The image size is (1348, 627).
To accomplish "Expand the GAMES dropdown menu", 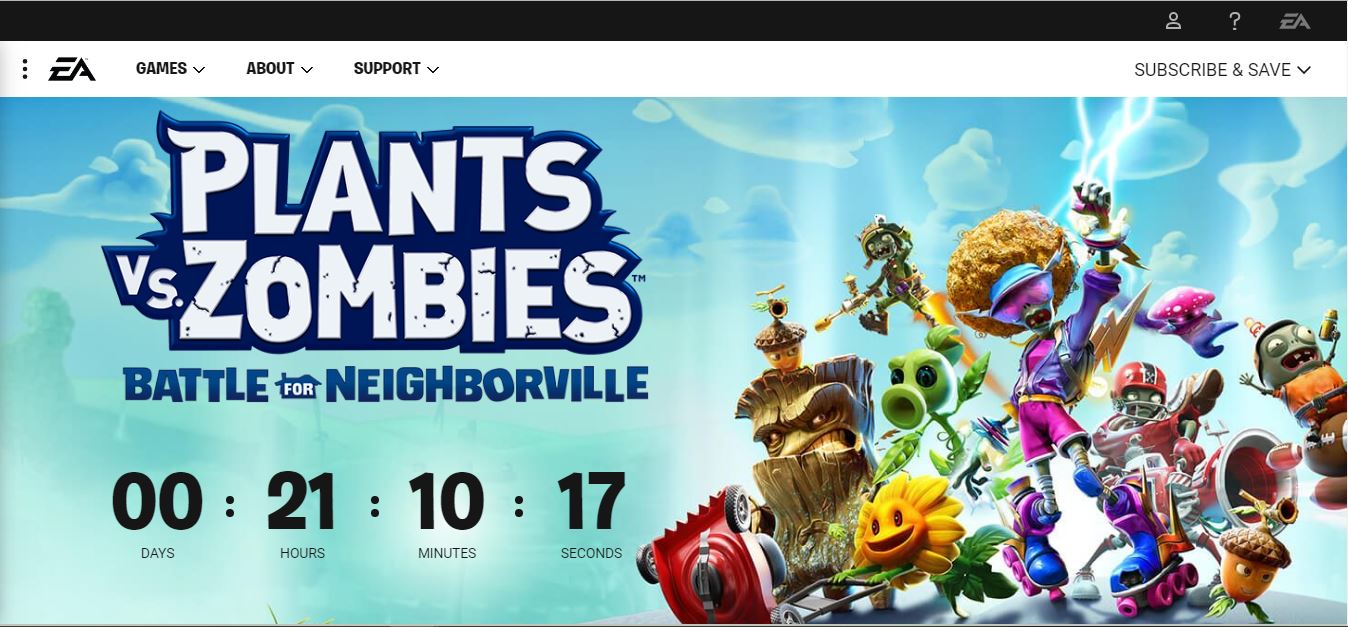I will coord(170,69).
